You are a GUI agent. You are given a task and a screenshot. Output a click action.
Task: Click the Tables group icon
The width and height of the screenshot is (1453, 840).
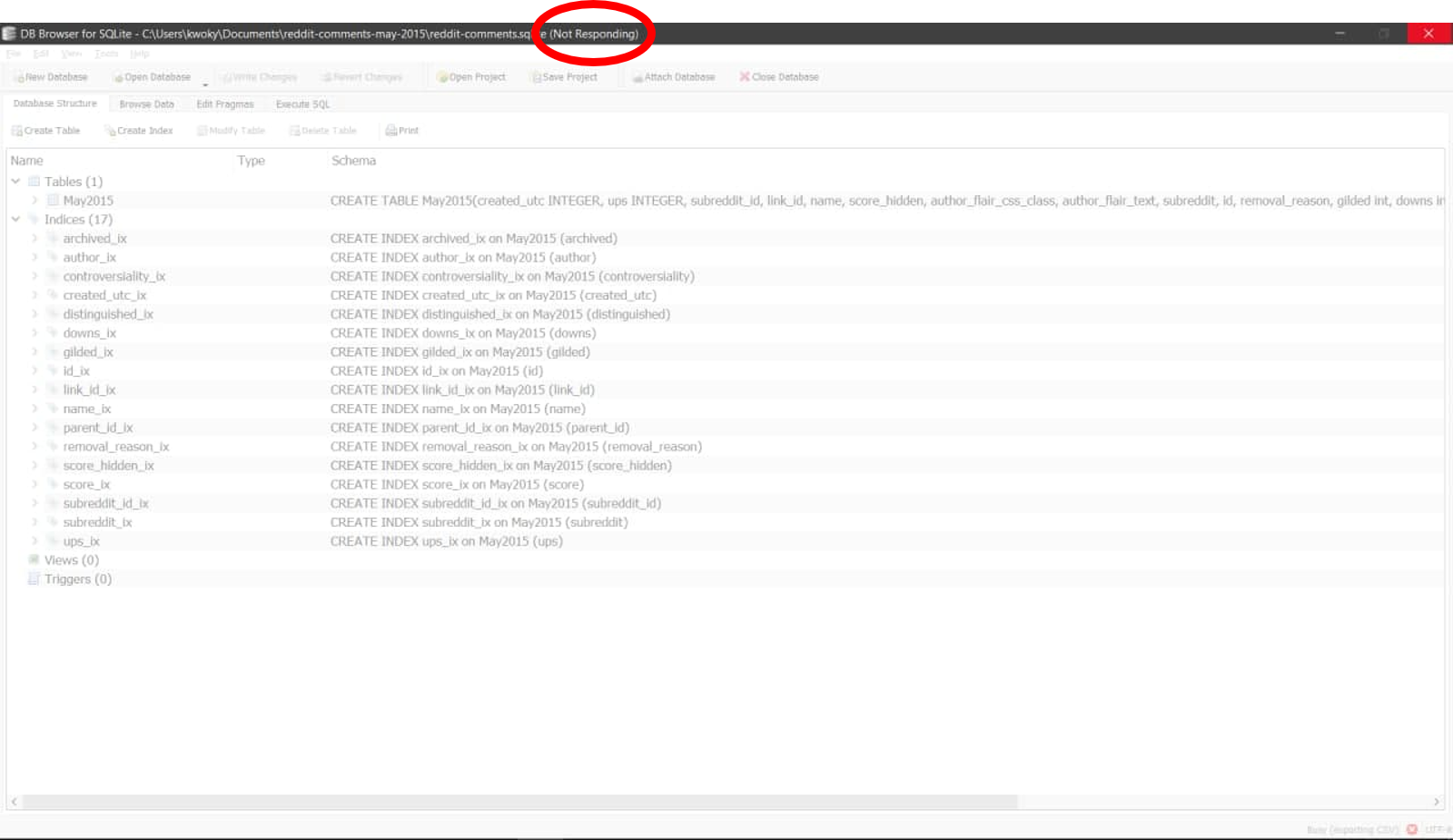point(35,182)
